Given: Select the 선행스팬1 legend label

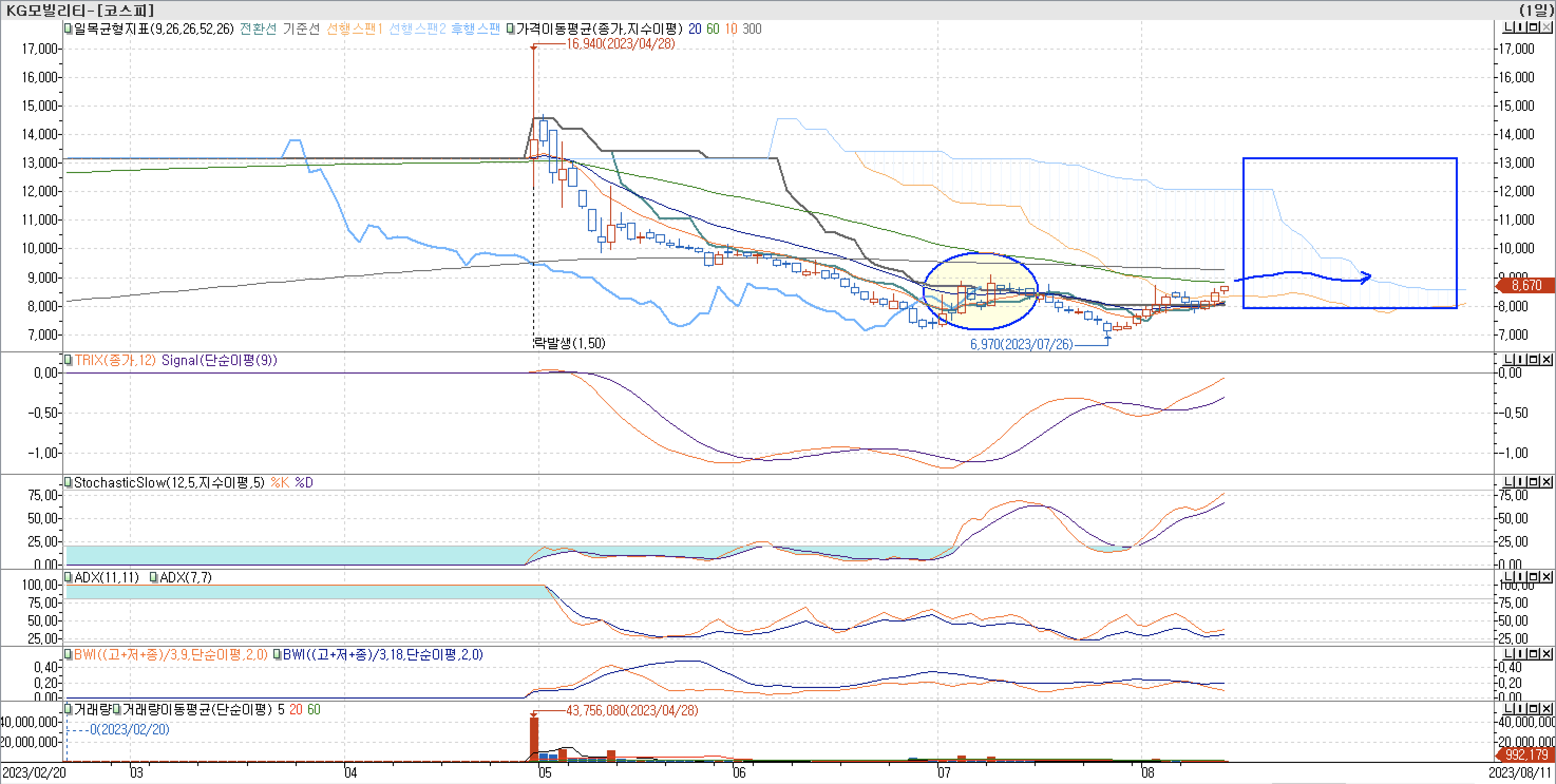Looking at the screenshot, I should tap(354, 29).
